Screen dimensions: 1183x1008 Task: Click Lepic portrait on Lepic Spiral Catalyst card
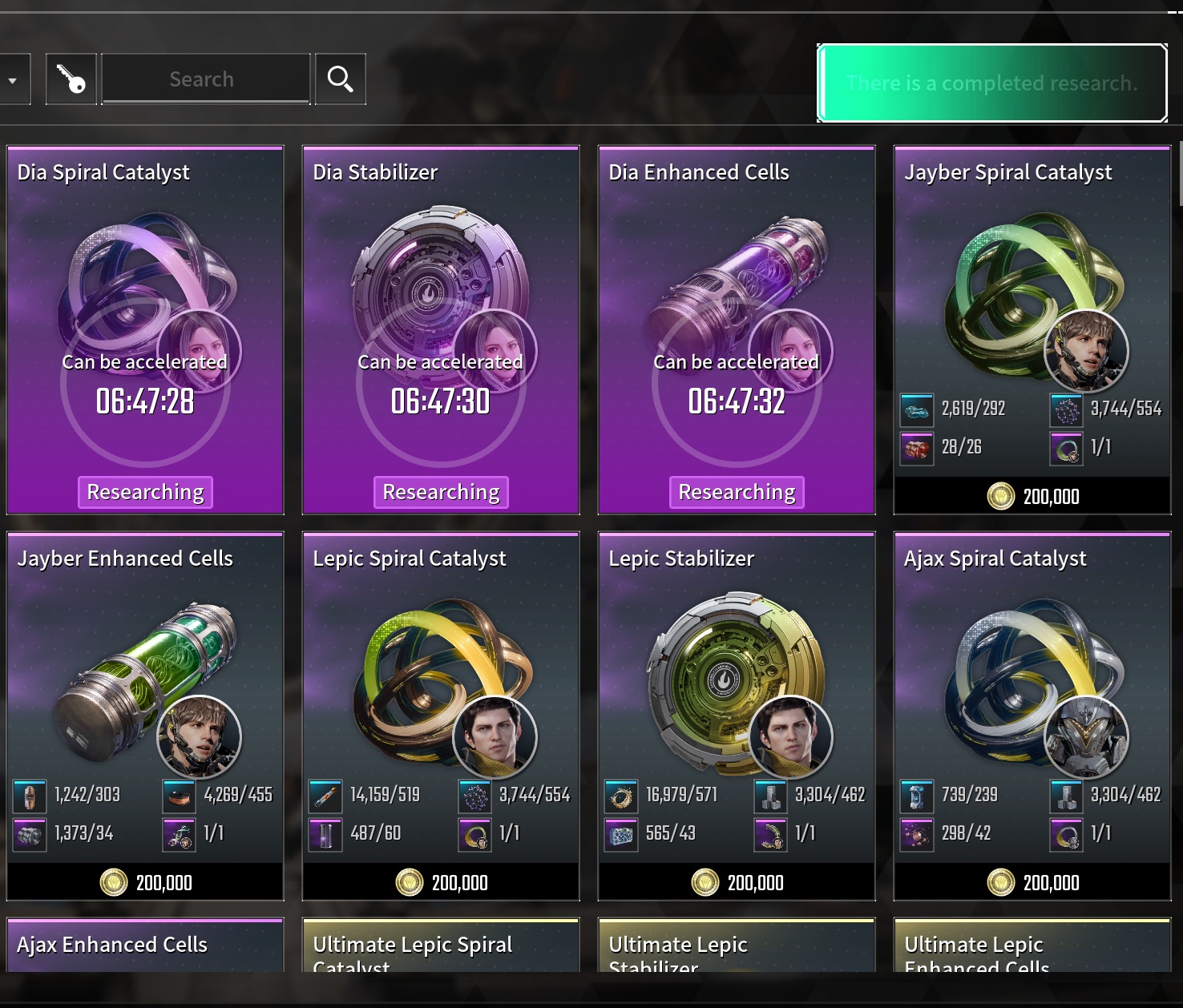[495, 738]
